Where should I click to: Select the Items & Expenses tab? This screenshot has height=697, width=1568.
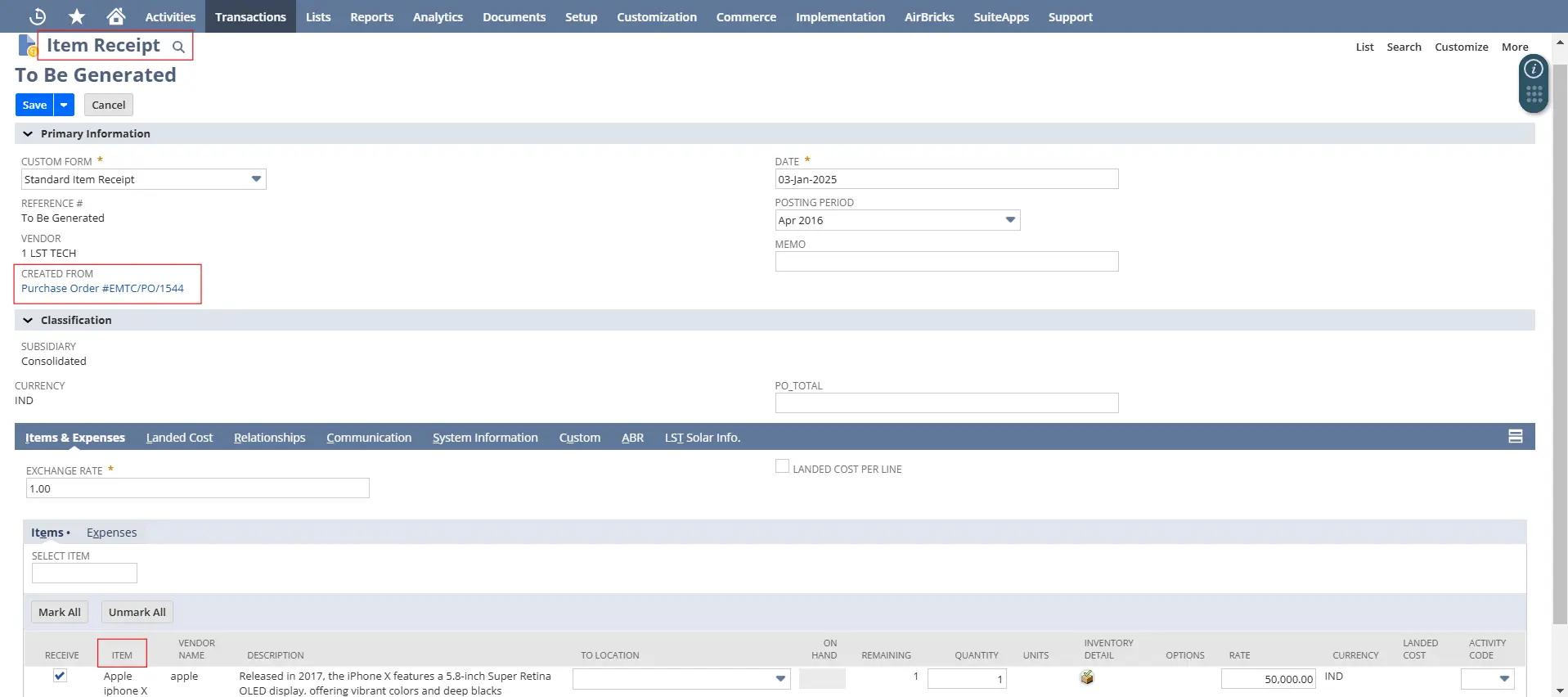tap(75, 438)
